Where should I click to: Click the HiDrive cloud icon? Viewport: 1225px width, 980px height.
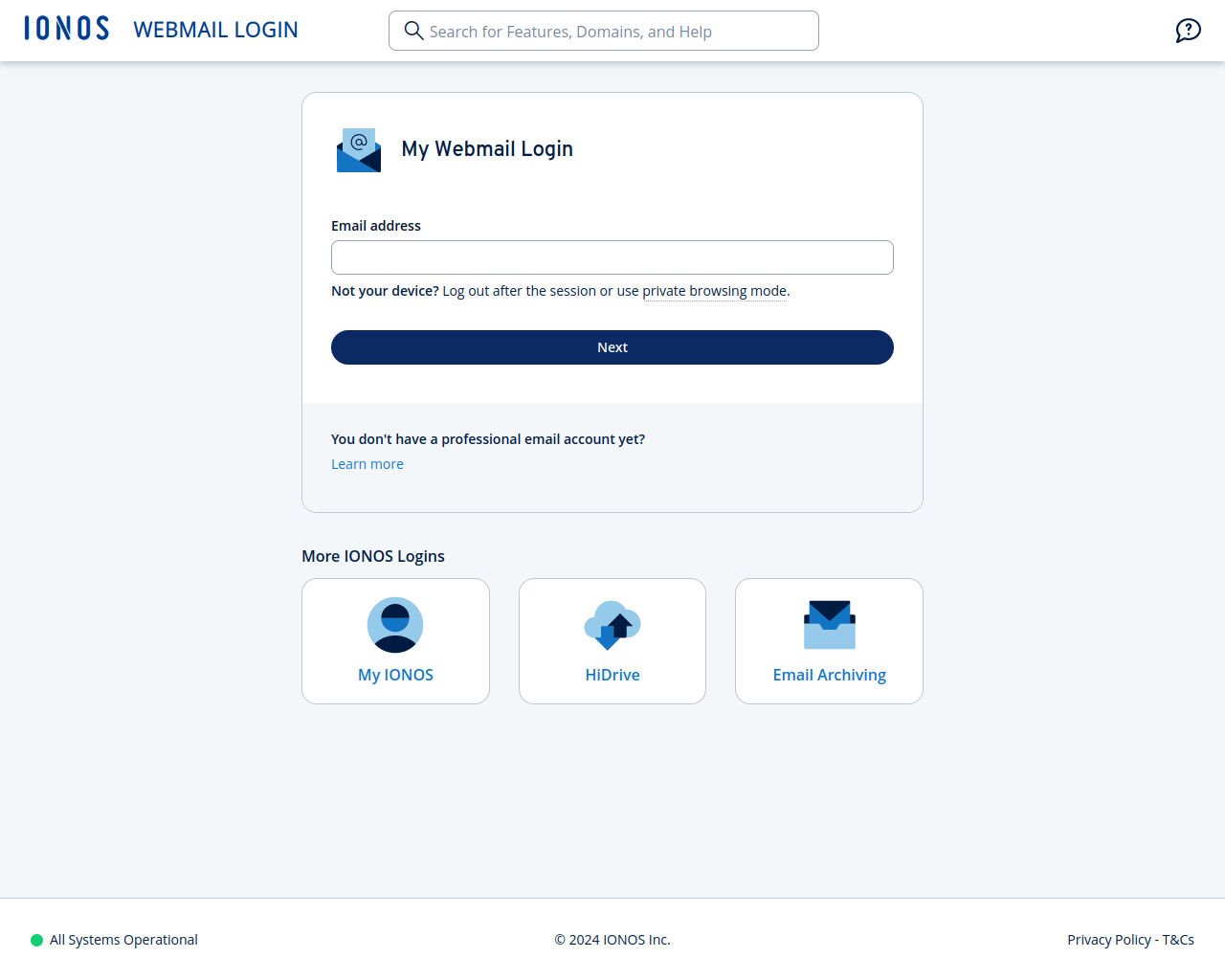click(x=612, y=625)
